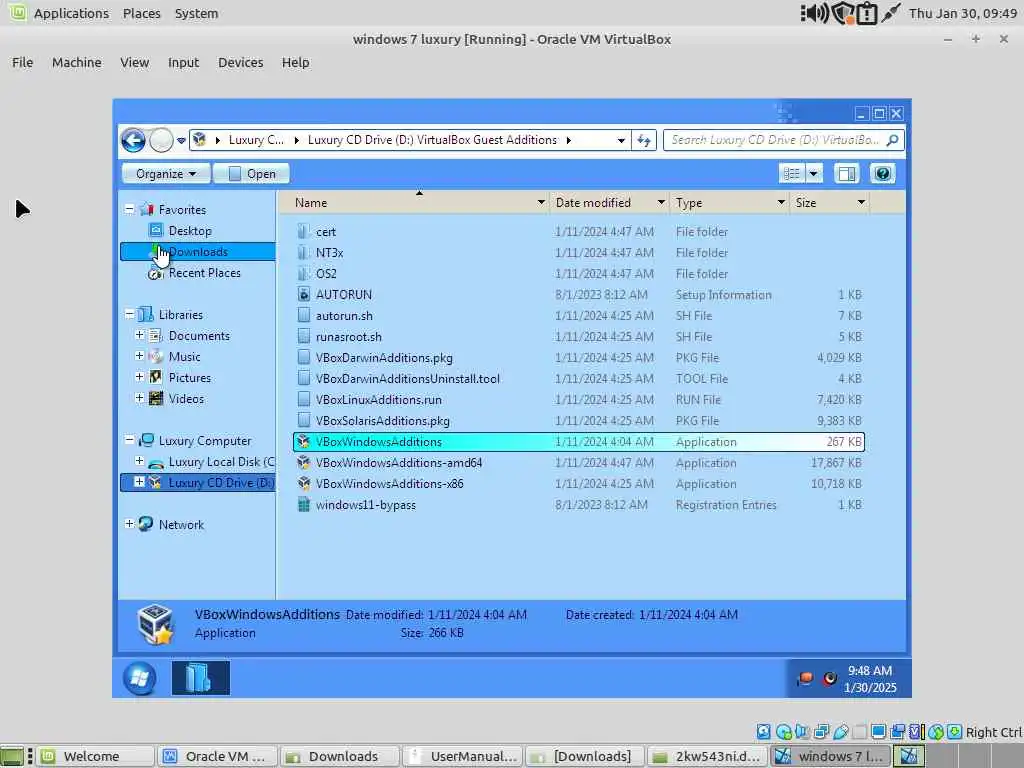Toggle the preview pane button

(x=847, y=174)
